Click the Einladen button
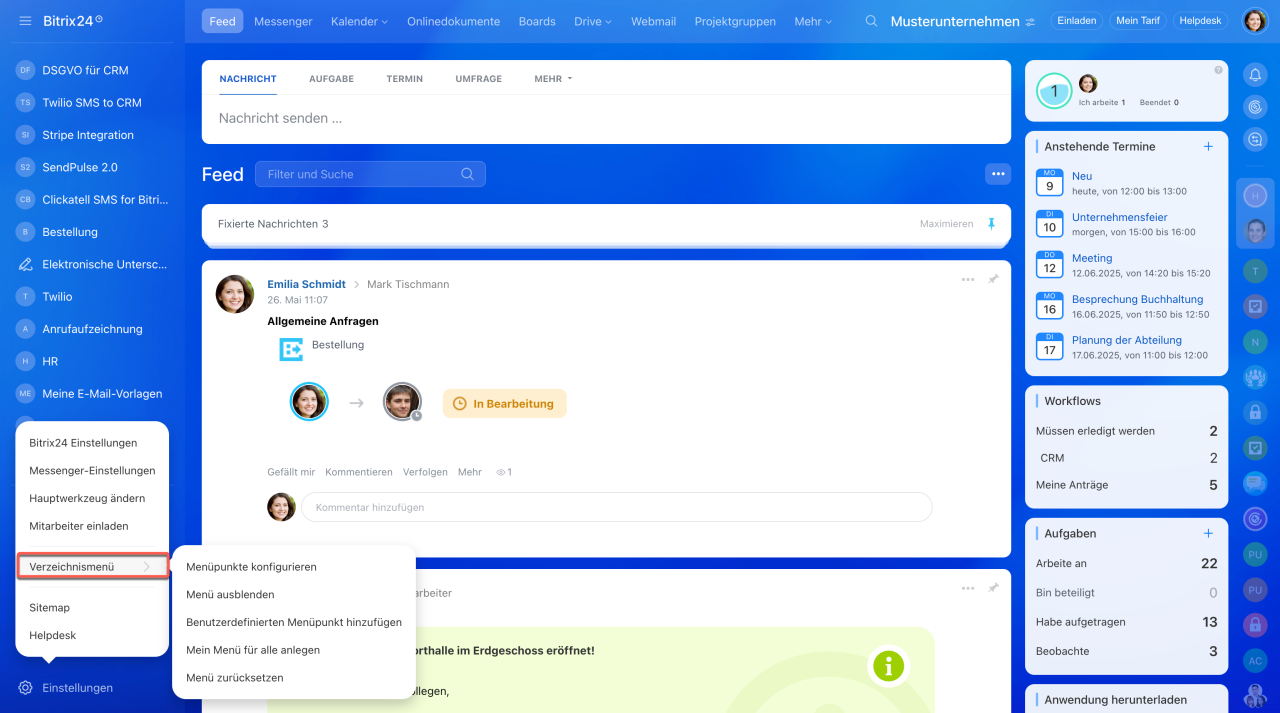Image resolution: width=1280 pixels, height=713 pixels. point(1076,21)
